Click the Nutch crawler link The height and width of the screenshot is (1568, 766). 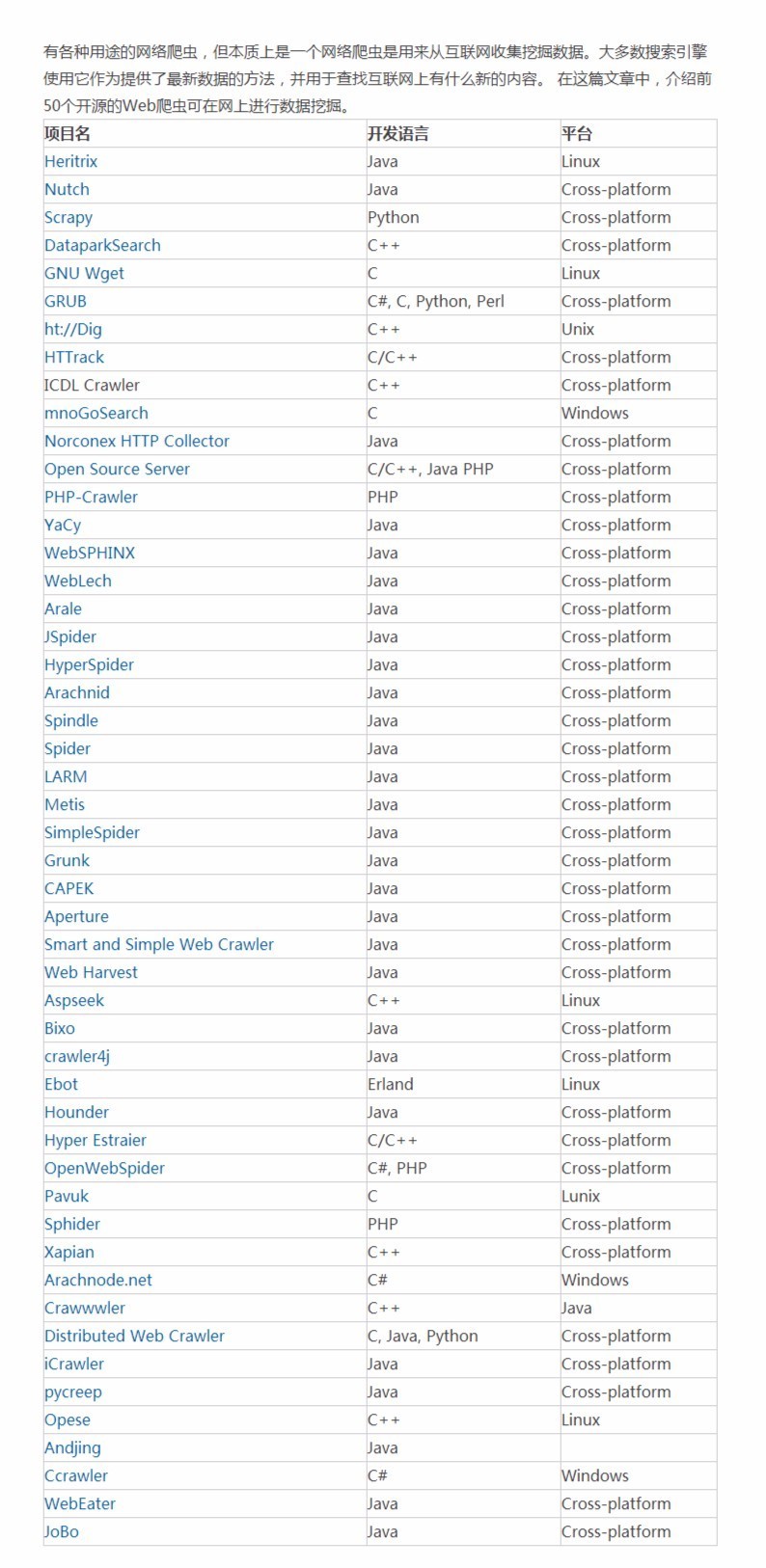coord(67,189)
